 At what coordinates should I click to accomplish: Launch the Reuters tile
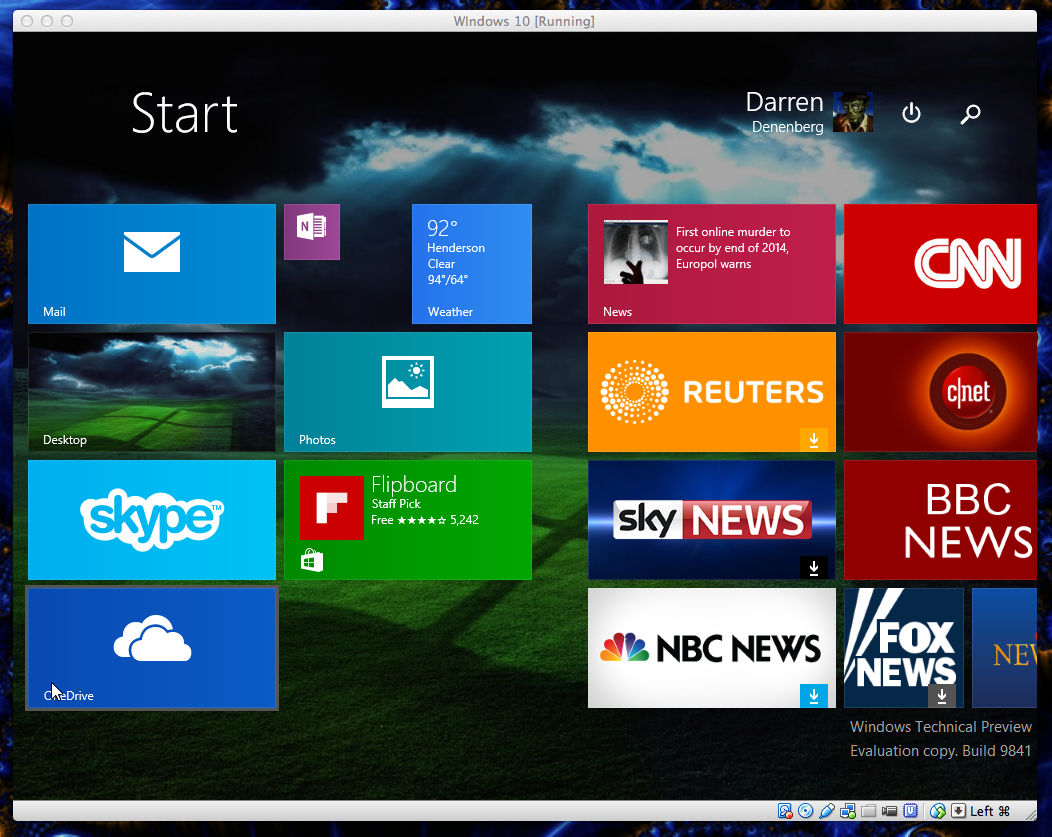(712, 392)
